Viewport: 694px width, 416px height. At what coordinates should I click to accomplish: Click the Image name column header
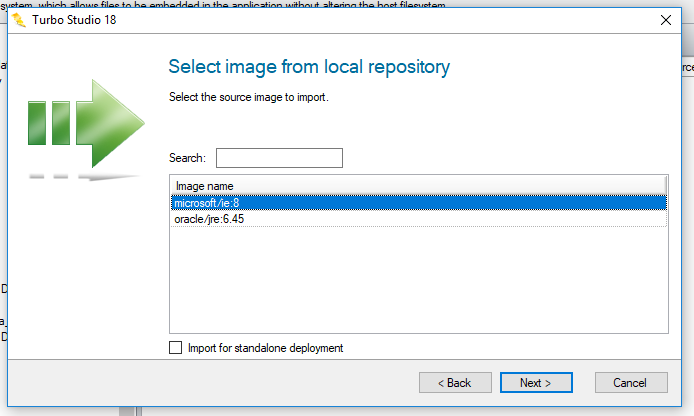point(418,186)
